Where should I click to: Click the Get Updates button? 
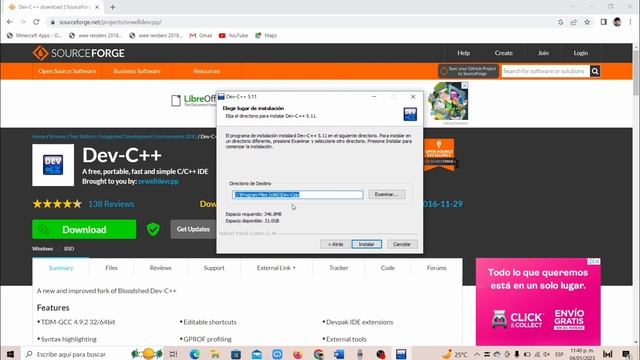pyautogui.click(x=193, y=229)
